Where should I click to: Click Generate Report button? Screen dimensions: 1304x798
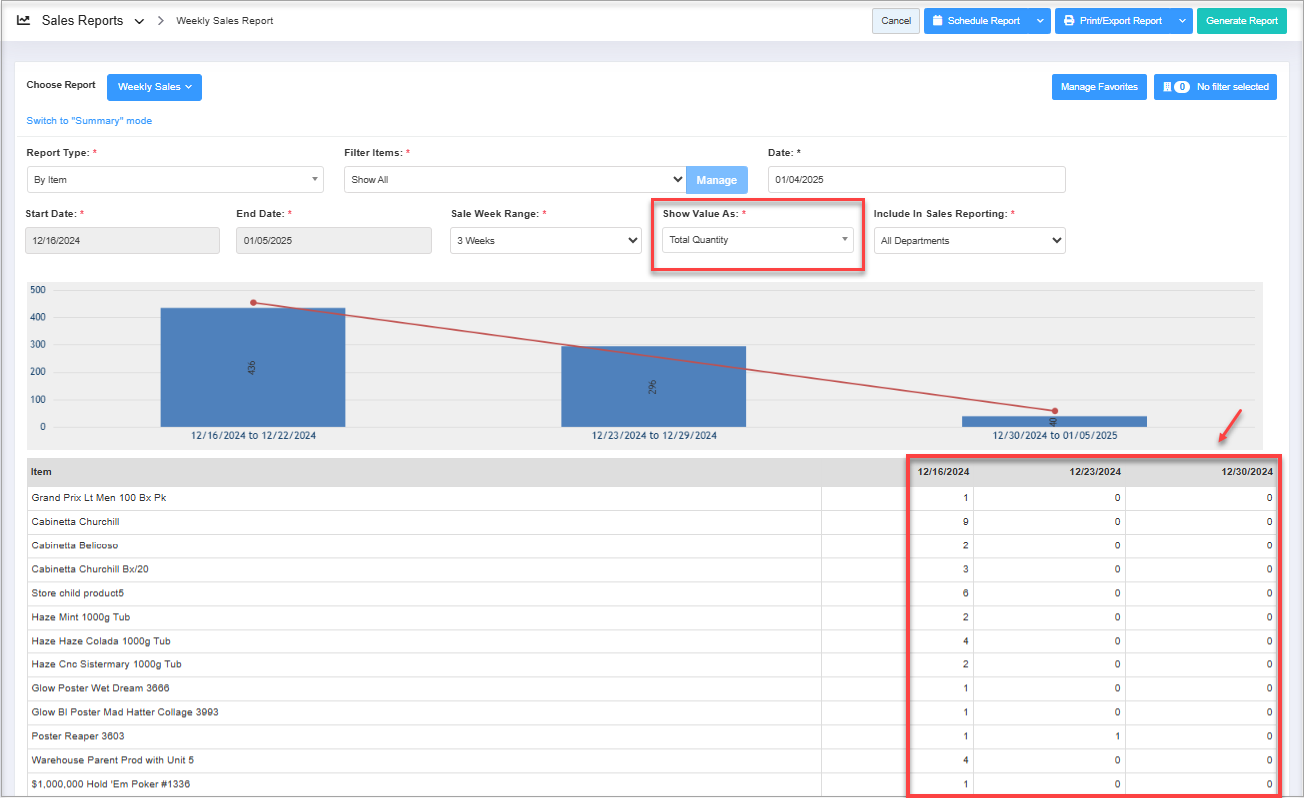point(1242,21)
